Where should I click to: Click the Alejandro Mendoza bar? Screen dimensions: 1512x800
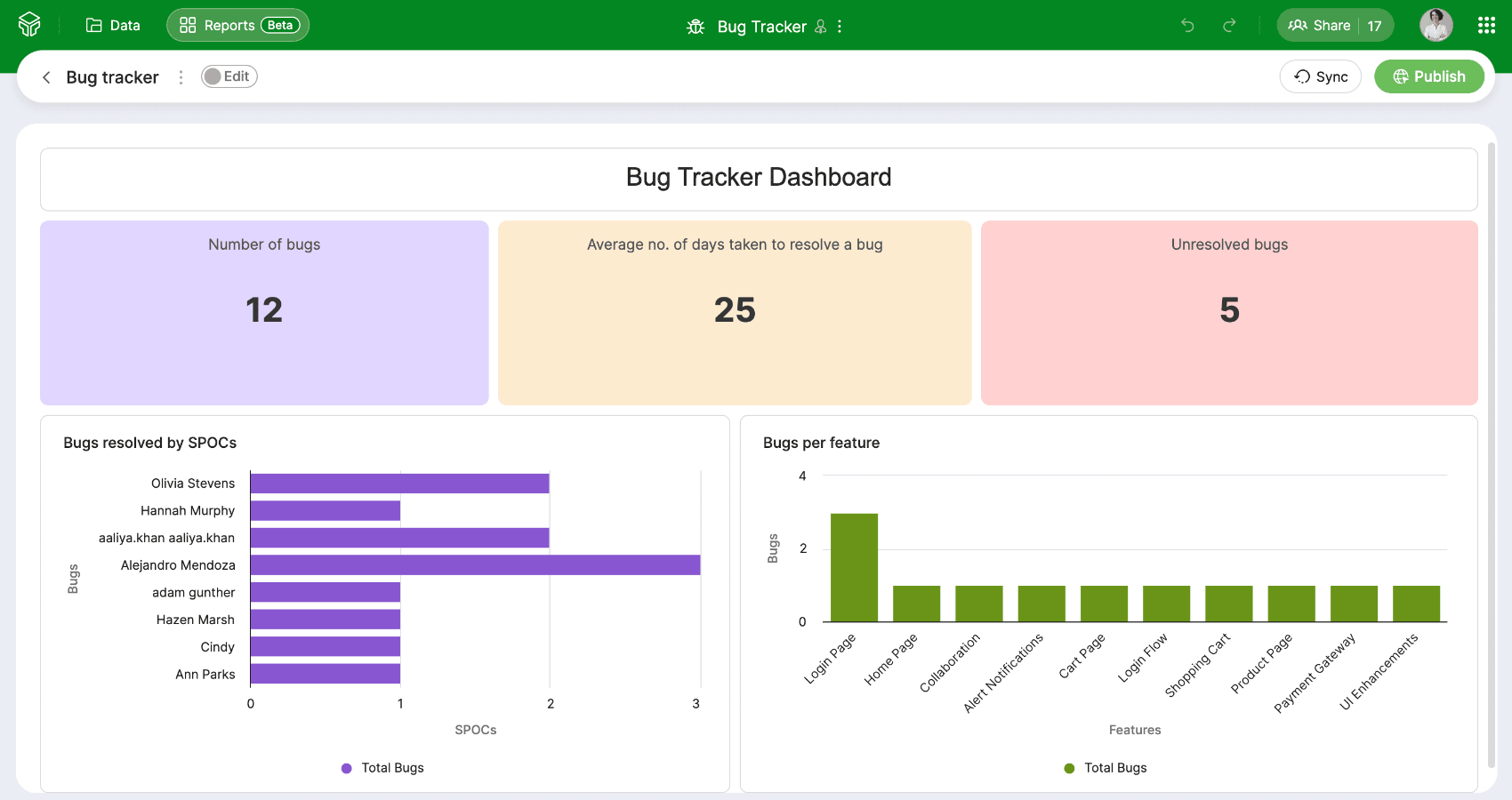point(476,565)
